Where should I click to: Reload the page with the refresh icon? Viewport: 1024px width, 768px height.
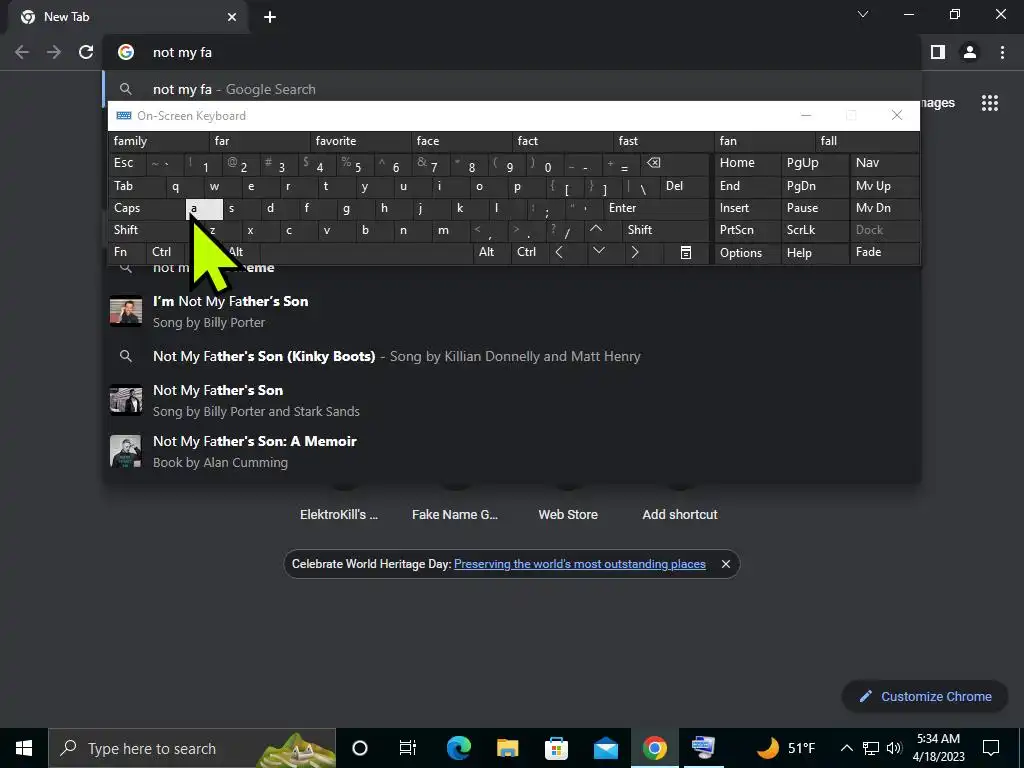(x=86, y=52)
